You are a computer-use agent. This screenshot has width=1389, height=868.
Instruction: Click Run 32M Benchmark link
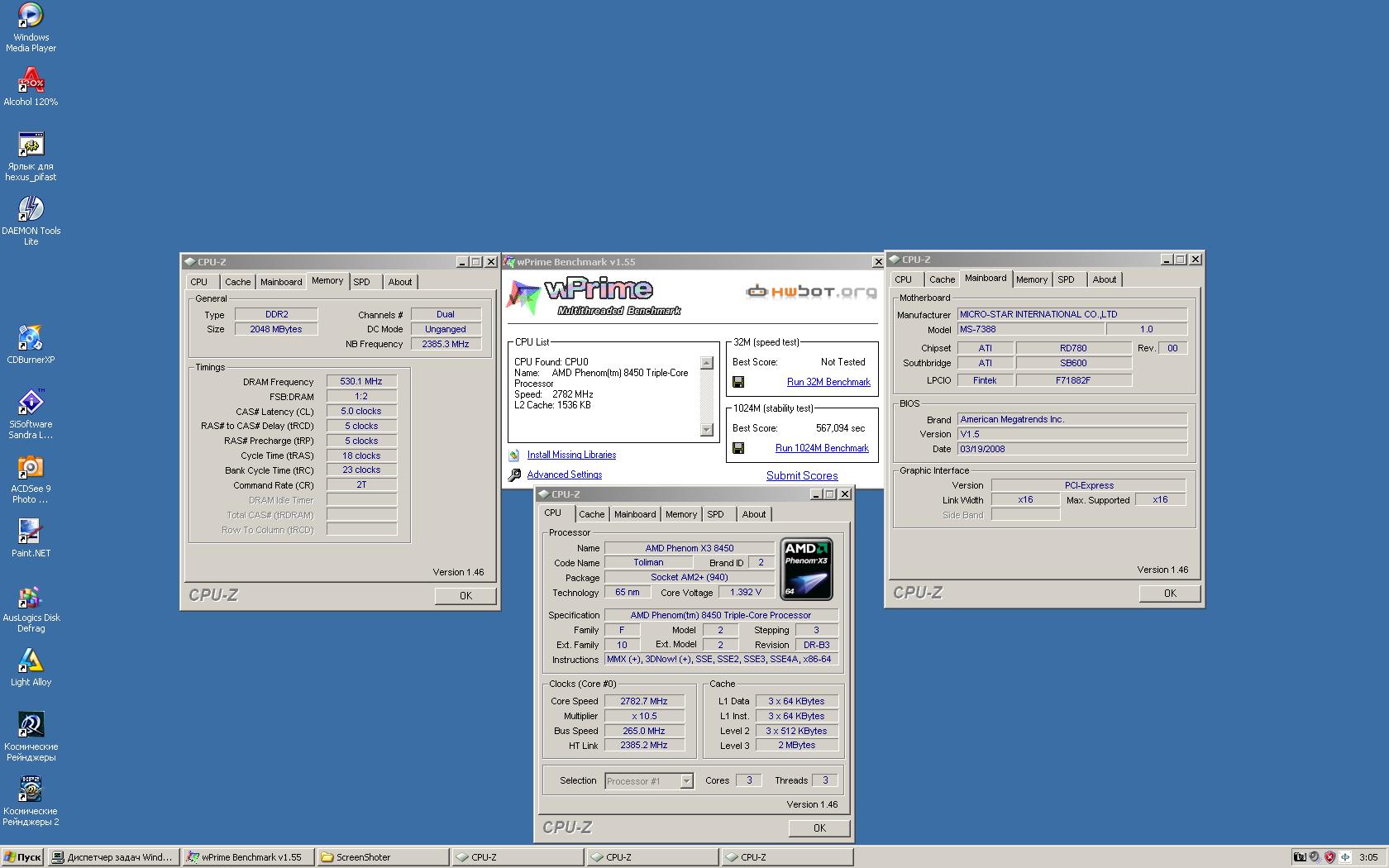pyautogui.click(x=828, y=382)
